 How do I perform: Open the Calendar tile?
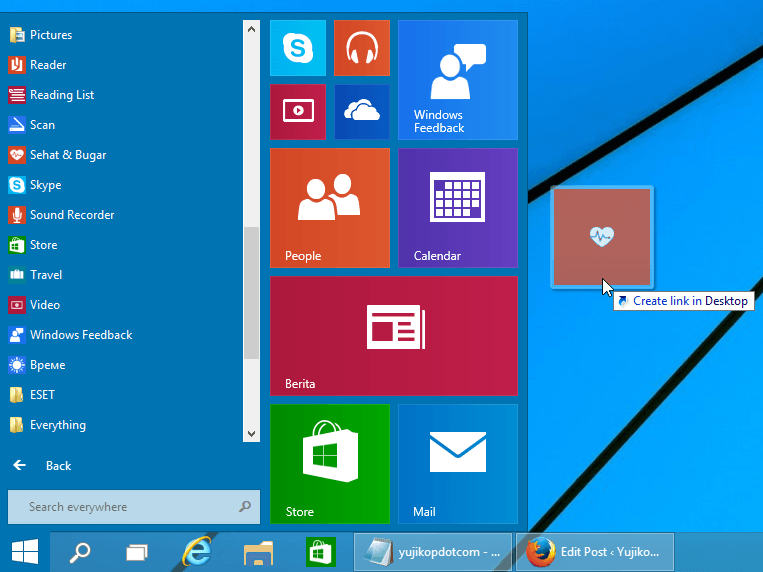pos(458,208)
